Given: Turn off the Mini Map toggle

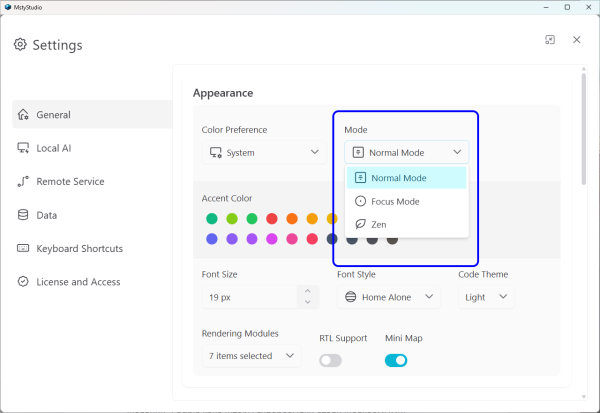Looking at the screenshot, I should tap(396, 360).
